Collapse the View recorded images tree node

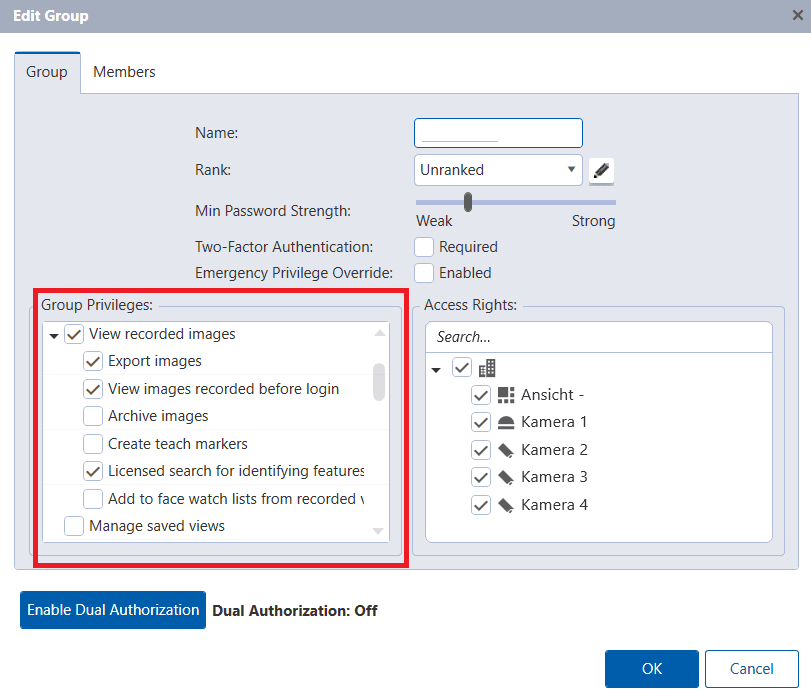click(54, 336)
